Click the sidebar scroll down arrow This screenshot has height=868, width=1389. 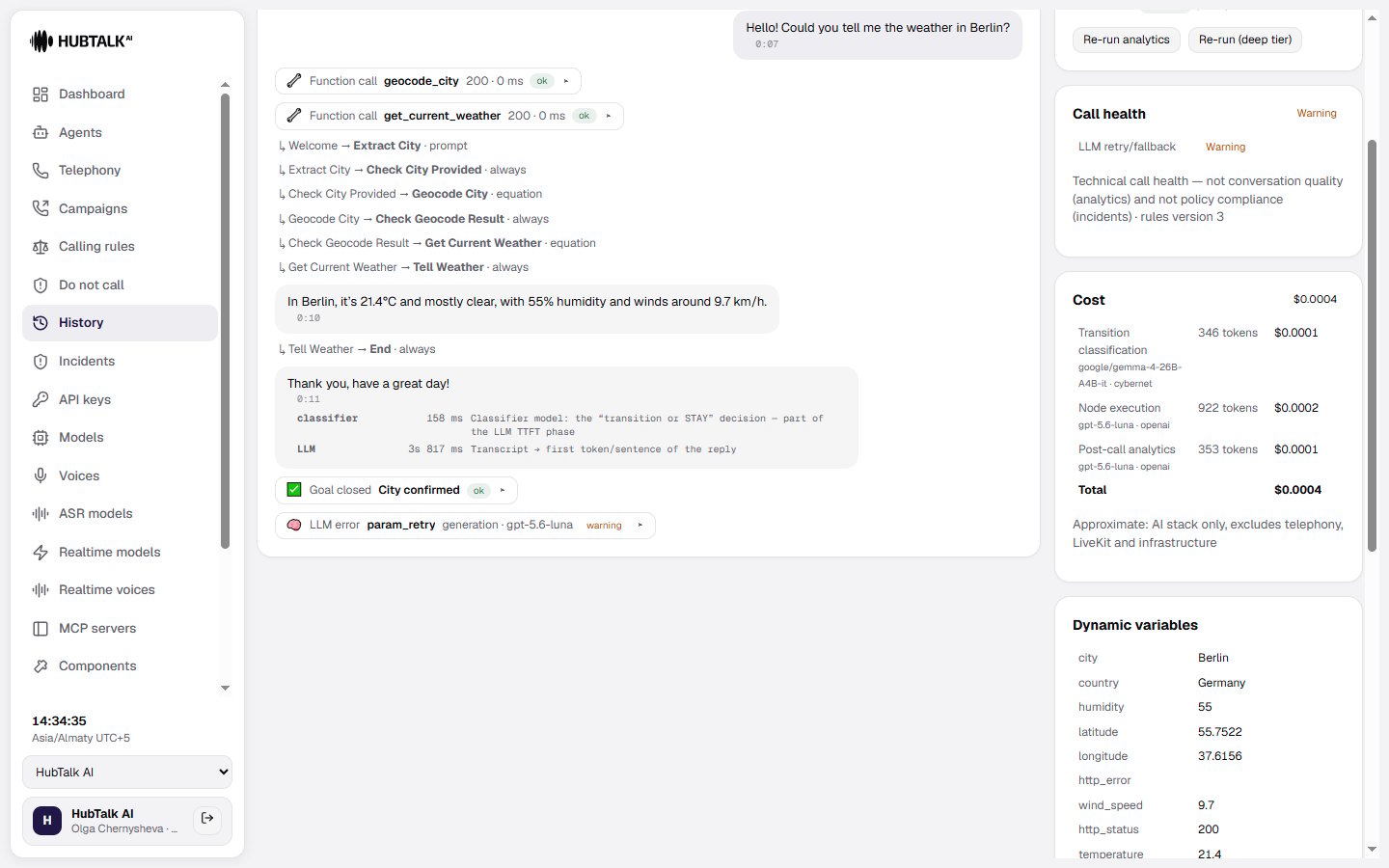coord(225,689)
